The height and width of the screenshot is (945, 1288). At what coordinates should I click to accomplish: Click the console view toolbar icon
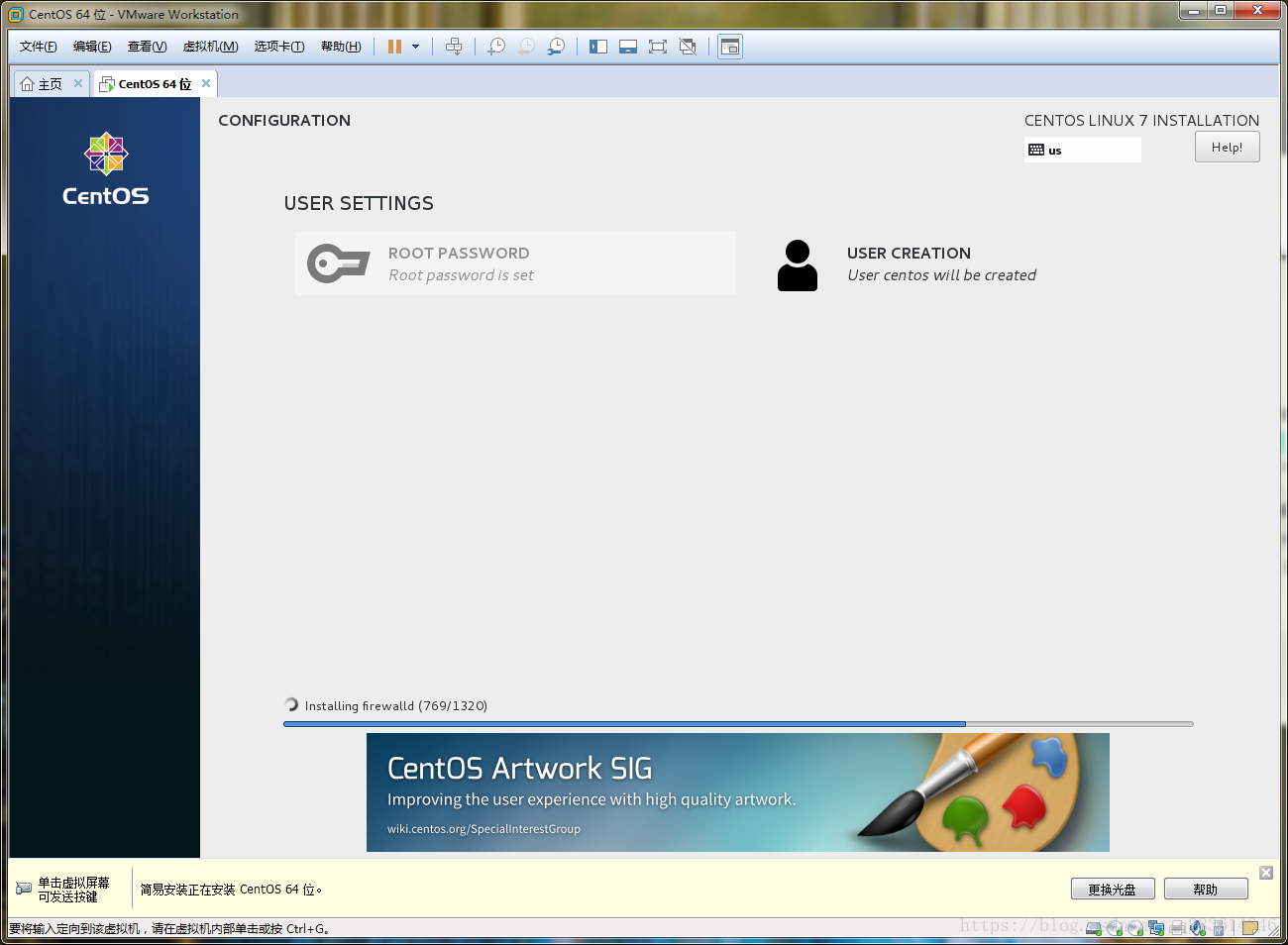pos(730,47)
